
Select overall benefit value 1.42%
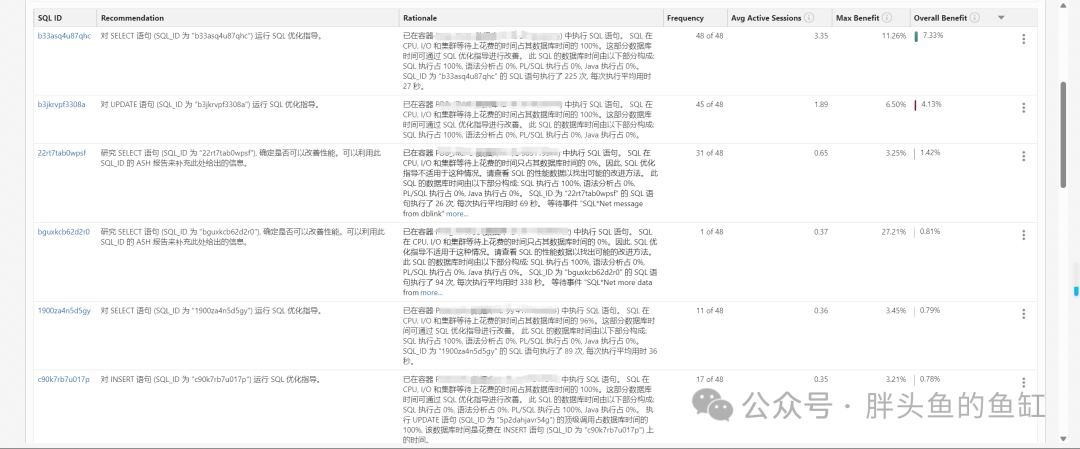click(x=931, y=152)
